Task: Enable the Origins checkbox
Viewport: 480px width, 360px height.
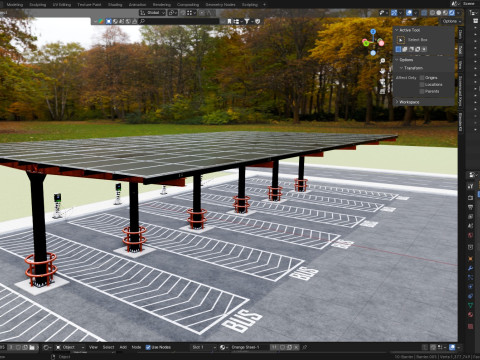Action: pyautogui.click(x=422, y=78)
